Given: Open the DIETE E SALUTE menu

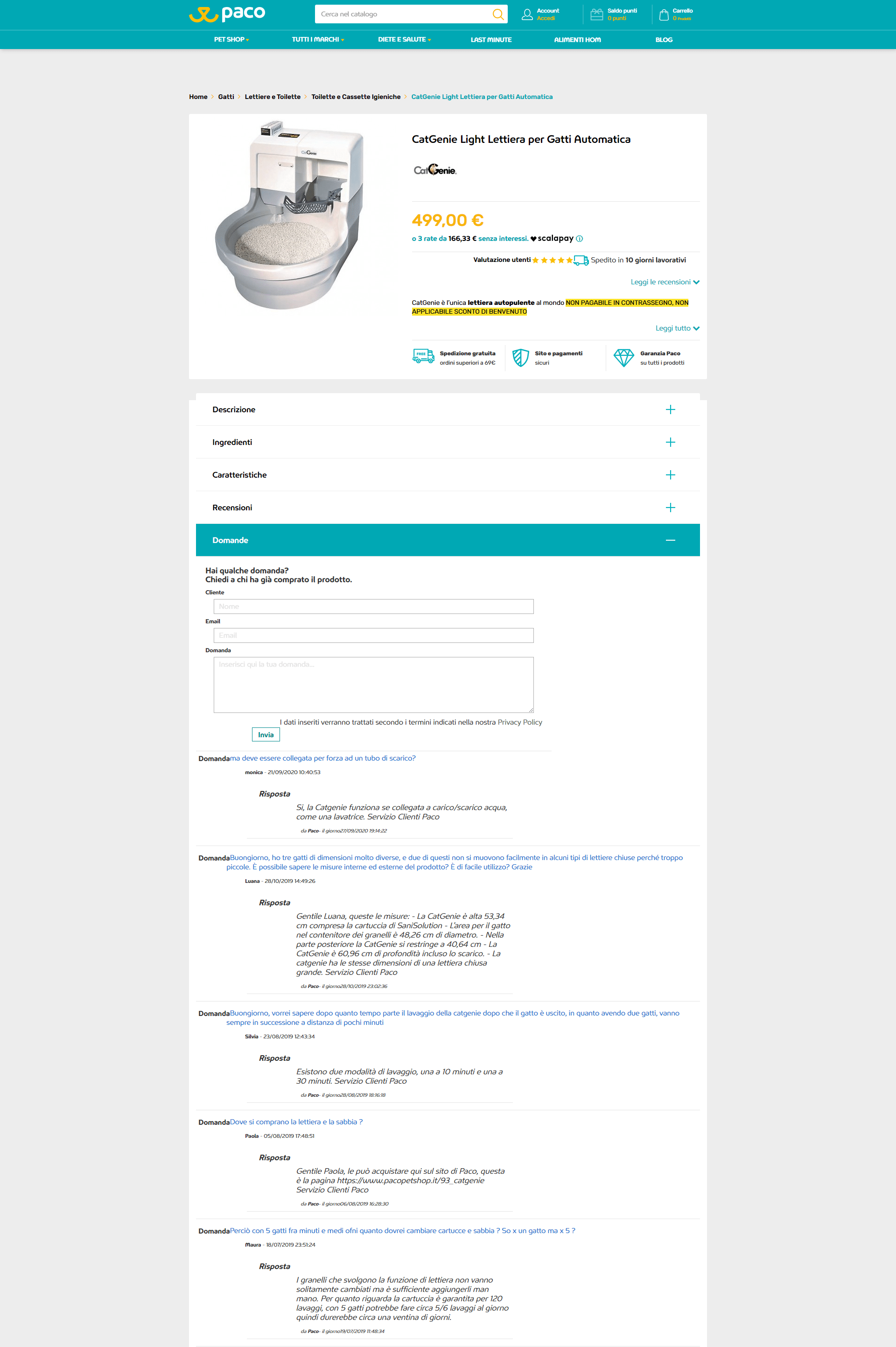Looking at the screenshot, I should click(x=405, y=39).
